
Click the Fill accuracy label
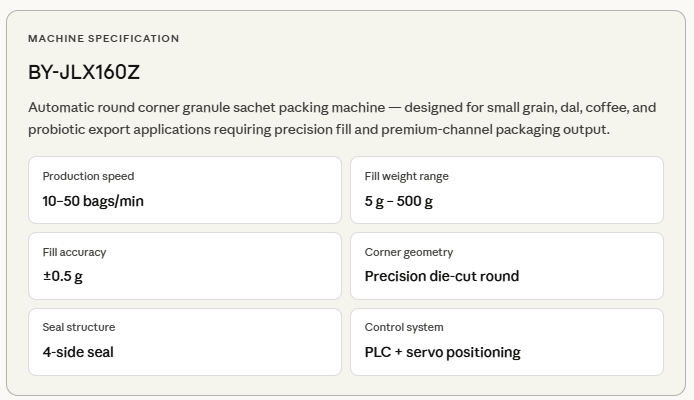click(74, 252)
